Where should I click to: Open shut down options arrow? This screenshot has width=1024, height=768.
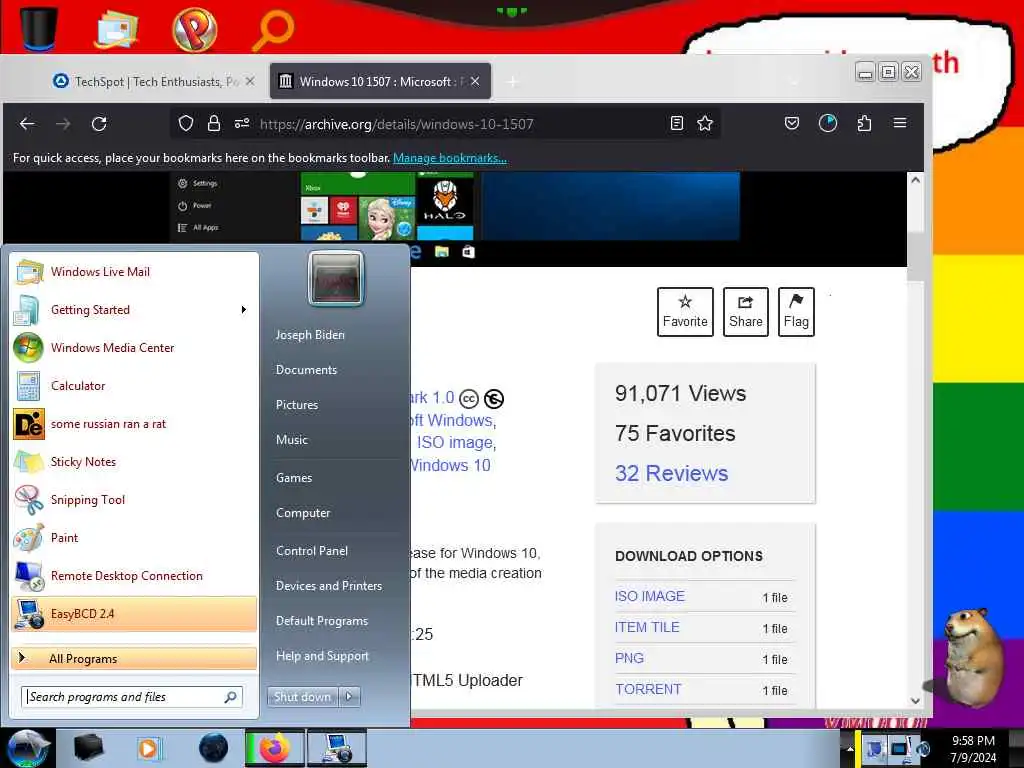coord(349,697)
